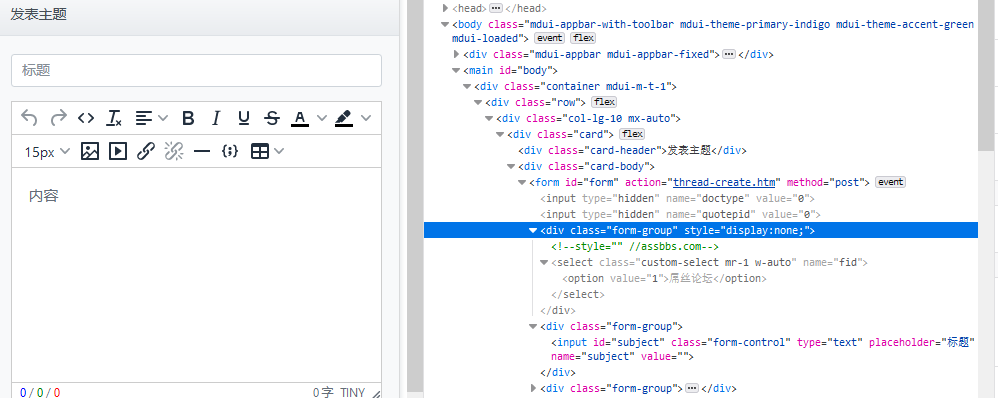The height and width of the screenshot is (398, 998).
Task: Click the TINY branding link
Action: click(353, 392)
